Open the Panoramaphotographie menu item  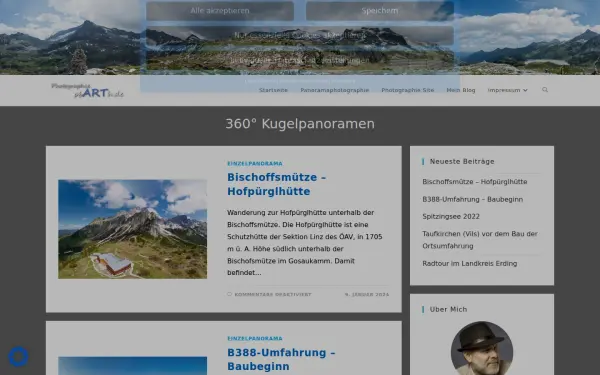(x=335, y=90)
